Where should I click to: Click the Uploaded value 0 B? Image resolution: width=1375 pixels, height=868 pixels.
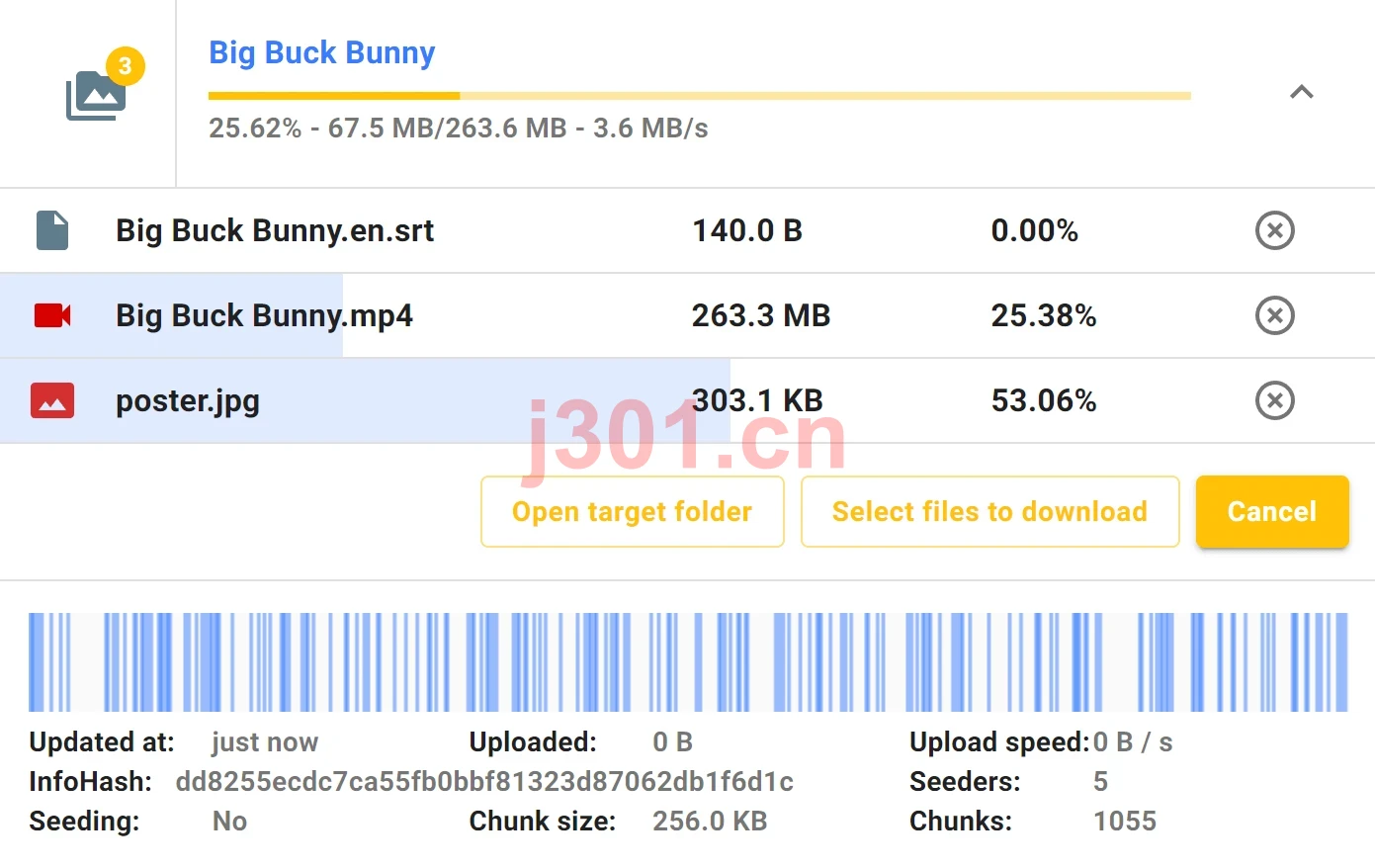tap(673, 742)
